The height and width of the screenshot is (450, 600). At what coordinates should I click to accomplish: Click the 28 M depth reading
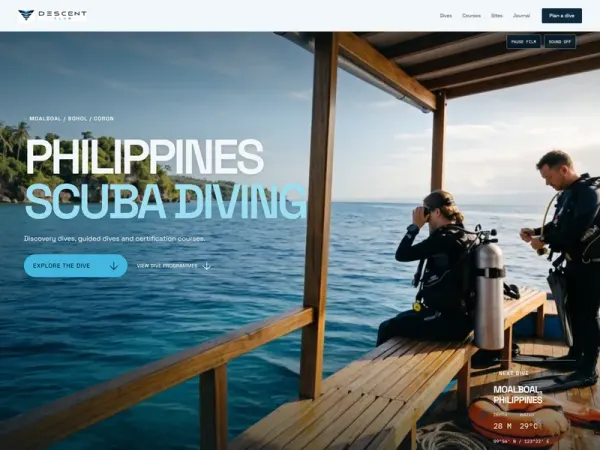502,426
